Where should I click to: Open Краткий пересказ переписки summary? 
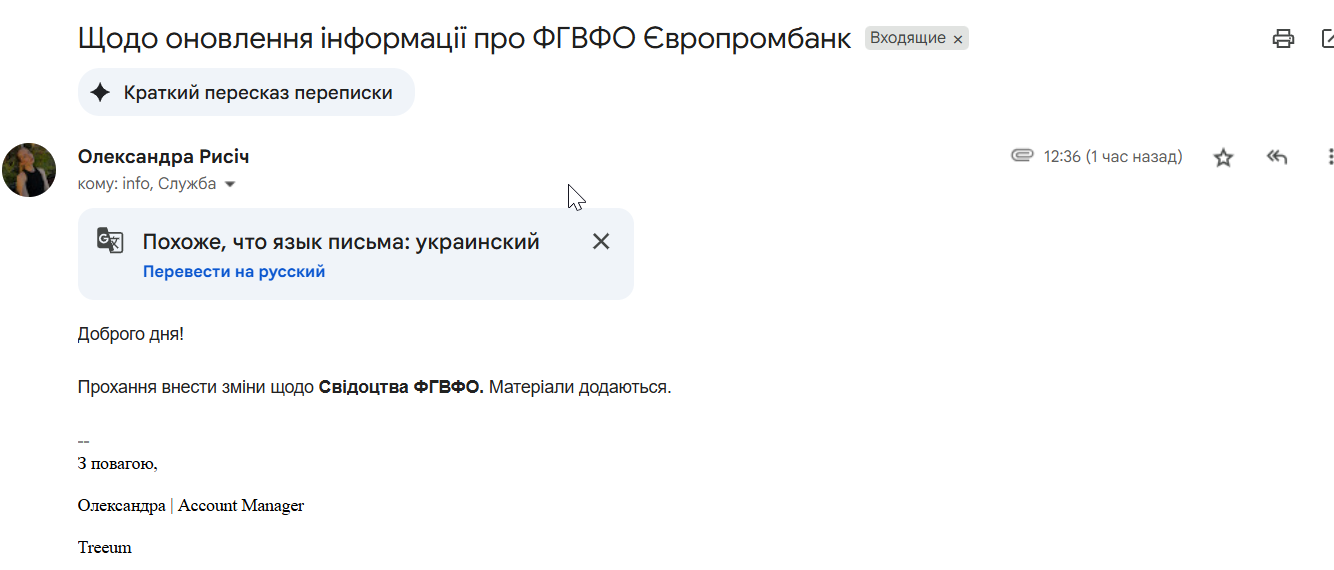click(246, 93)
